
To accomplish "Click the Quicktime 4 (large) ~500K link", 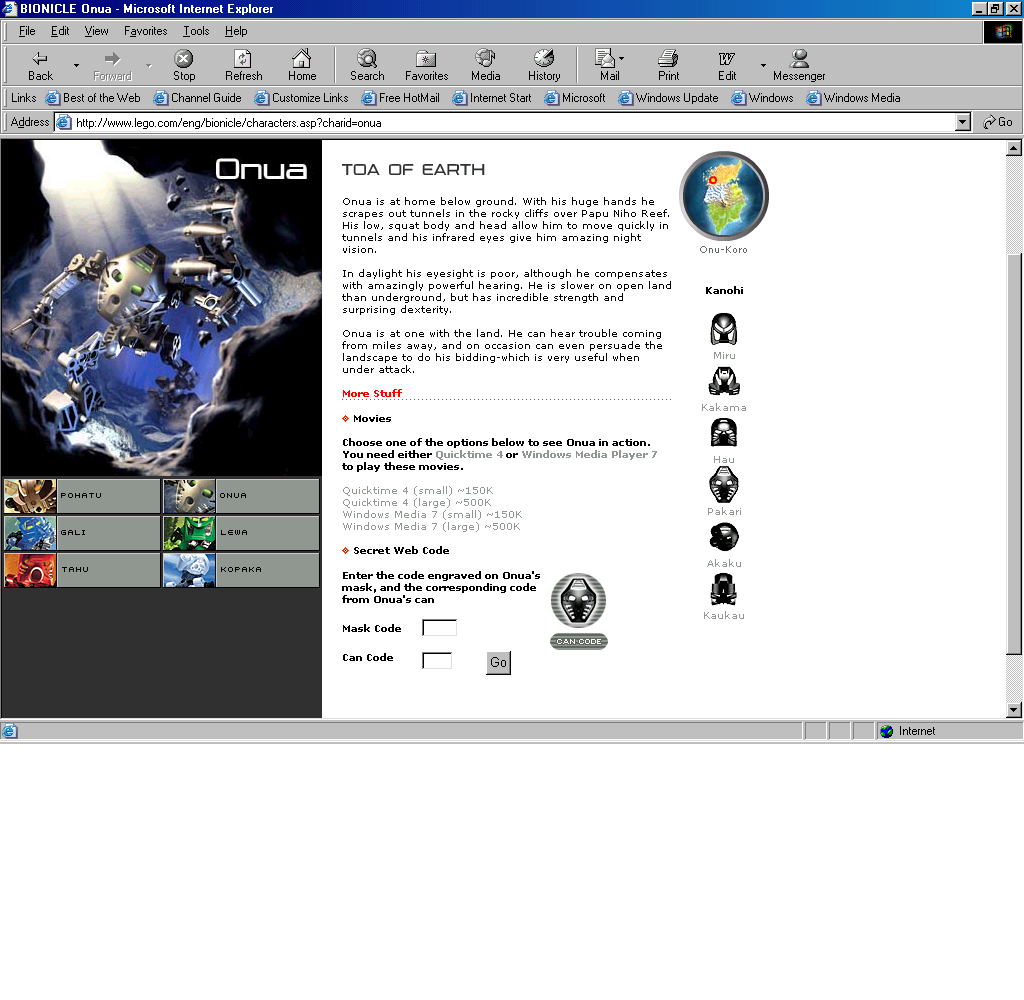I will [417, 502].
